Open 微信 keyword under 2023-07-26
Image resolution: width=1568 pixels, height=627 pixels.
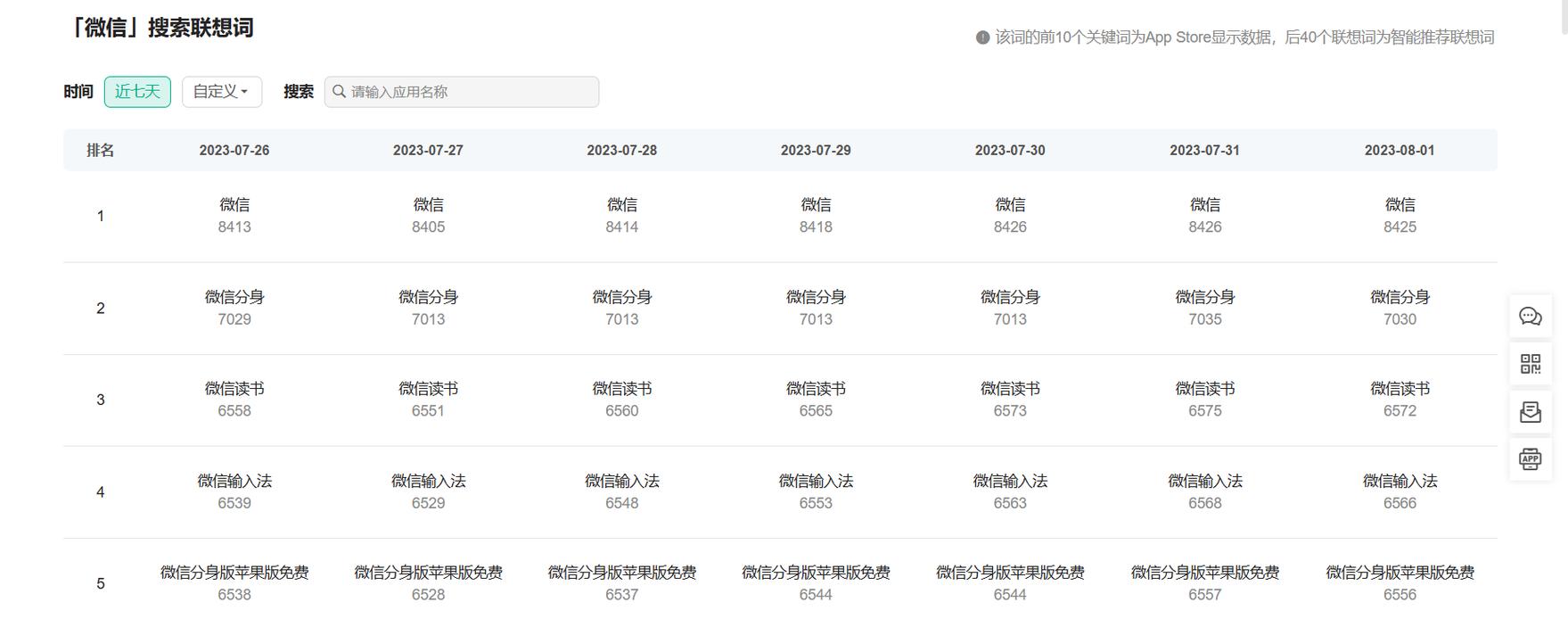click(x=234, y=205)
